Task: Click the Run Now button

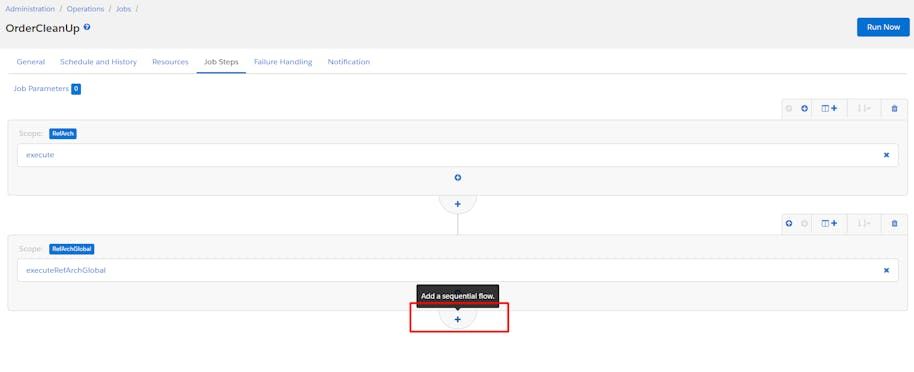Action: 883,27
